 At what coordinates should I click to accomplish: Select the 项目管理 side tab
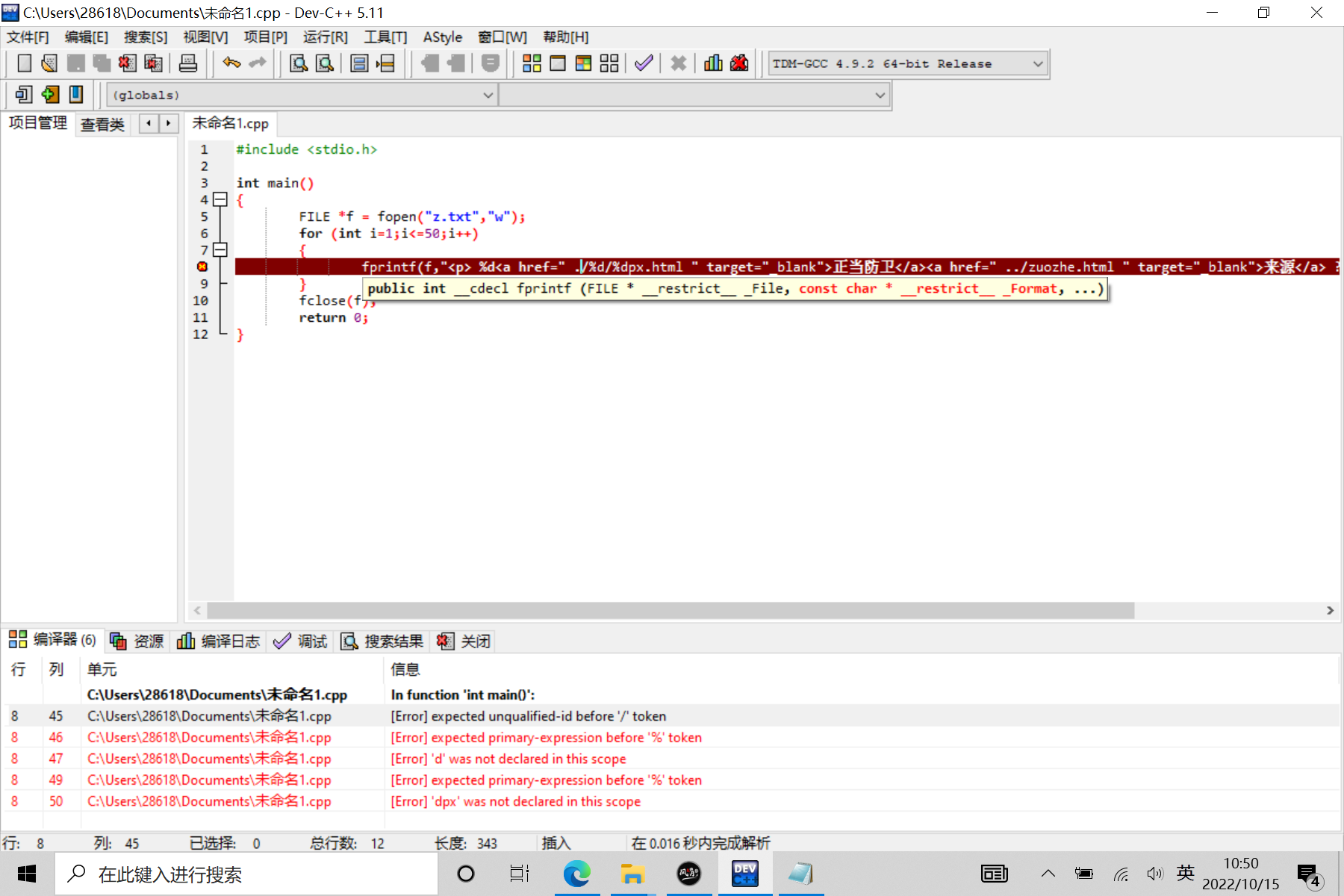click(x=37, y=123)
